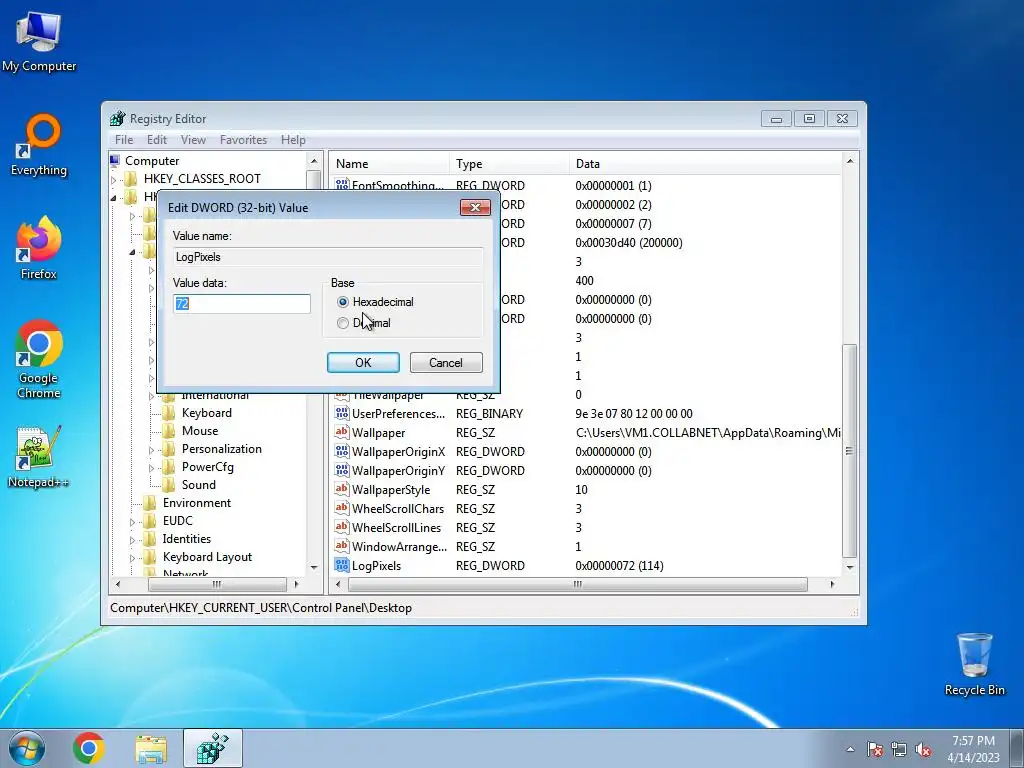The width and height of the screenshot is (1024, 768).
Task: Select the WallpaperOriginY DWORD icon
Action: 342,470
